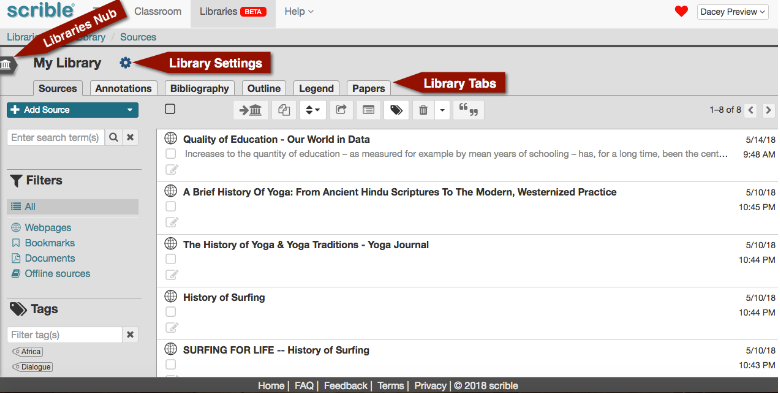Click the card view toolbar icon
The image size is (780, 393).
click(x=369, y=110)
